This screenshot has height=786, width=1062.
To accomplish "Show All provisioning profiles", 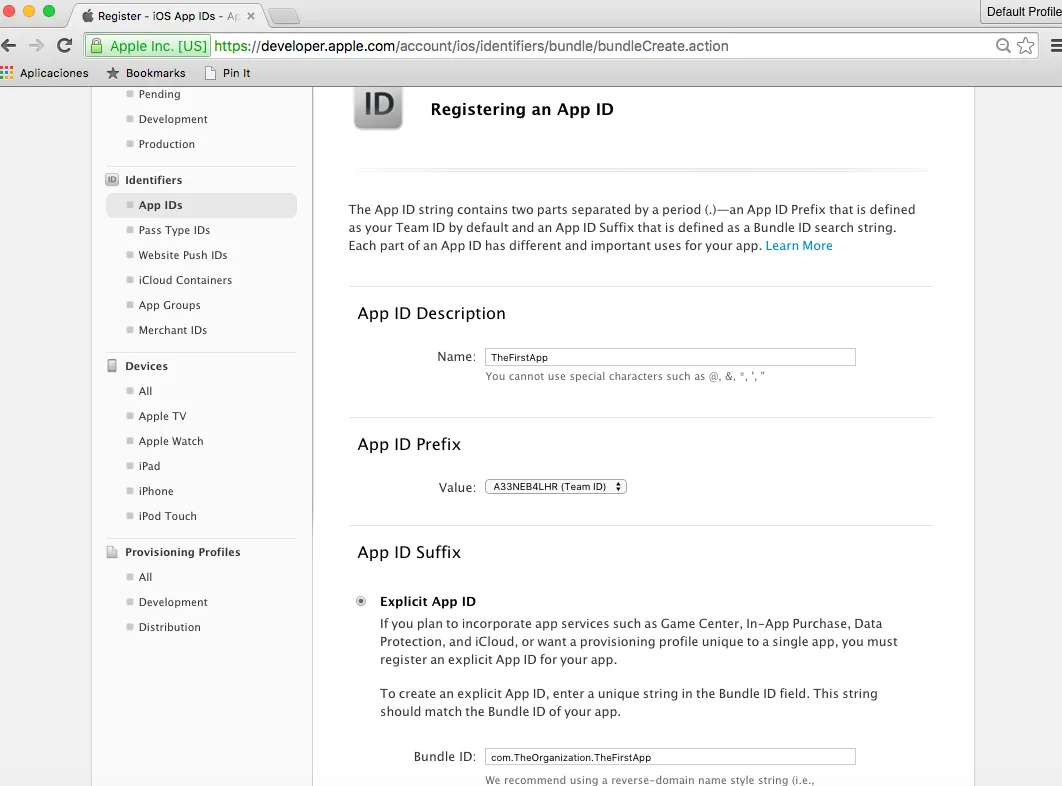I will 145,577.
